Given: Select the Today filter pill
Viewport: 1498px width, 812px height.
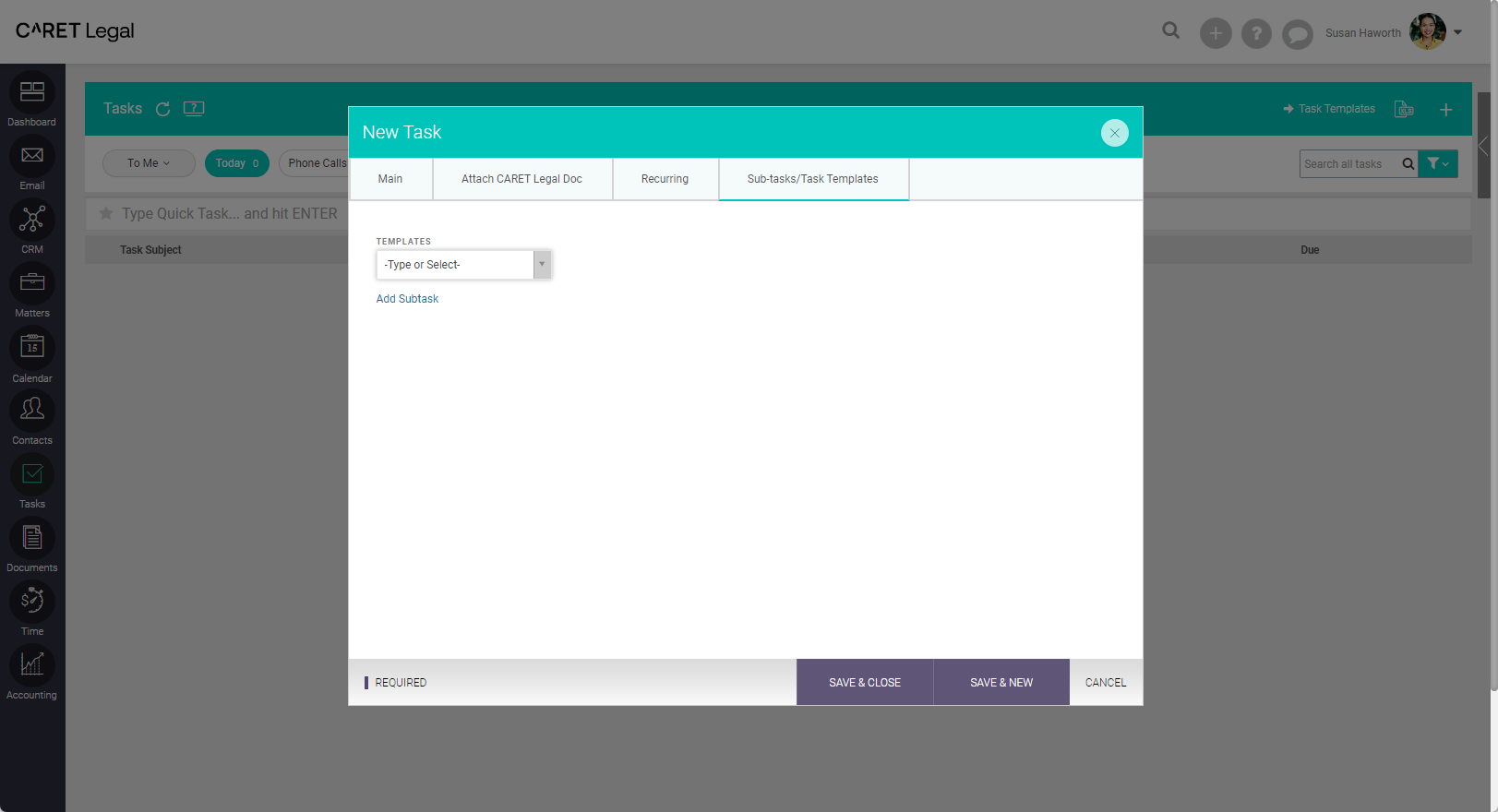Looking at the screenshot, I should pyautogui.click(x=237, y=163).
